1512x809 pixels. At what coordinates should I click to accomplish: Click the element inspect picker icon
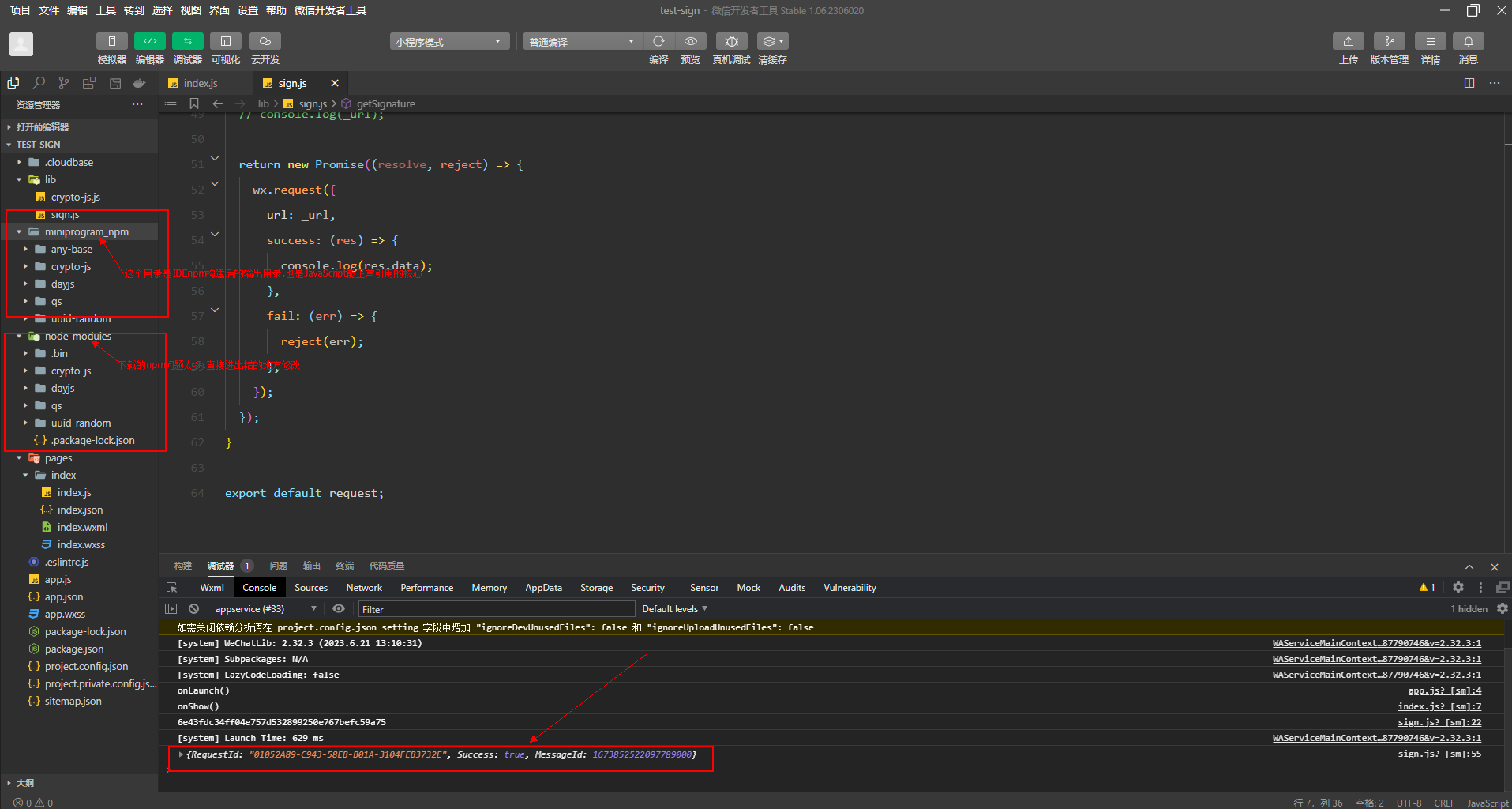click(x=172, y=588)
